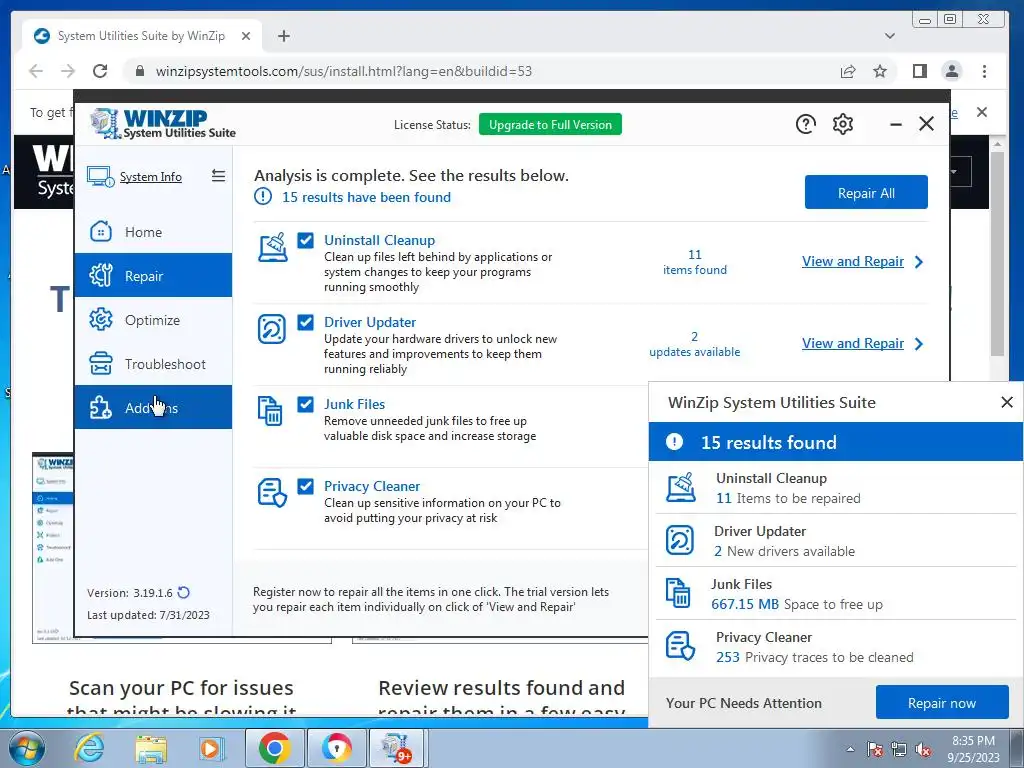The image size is (1024, 768).
Task: Click popup Driver Updater icon
Action: click(x=680, y=541)
